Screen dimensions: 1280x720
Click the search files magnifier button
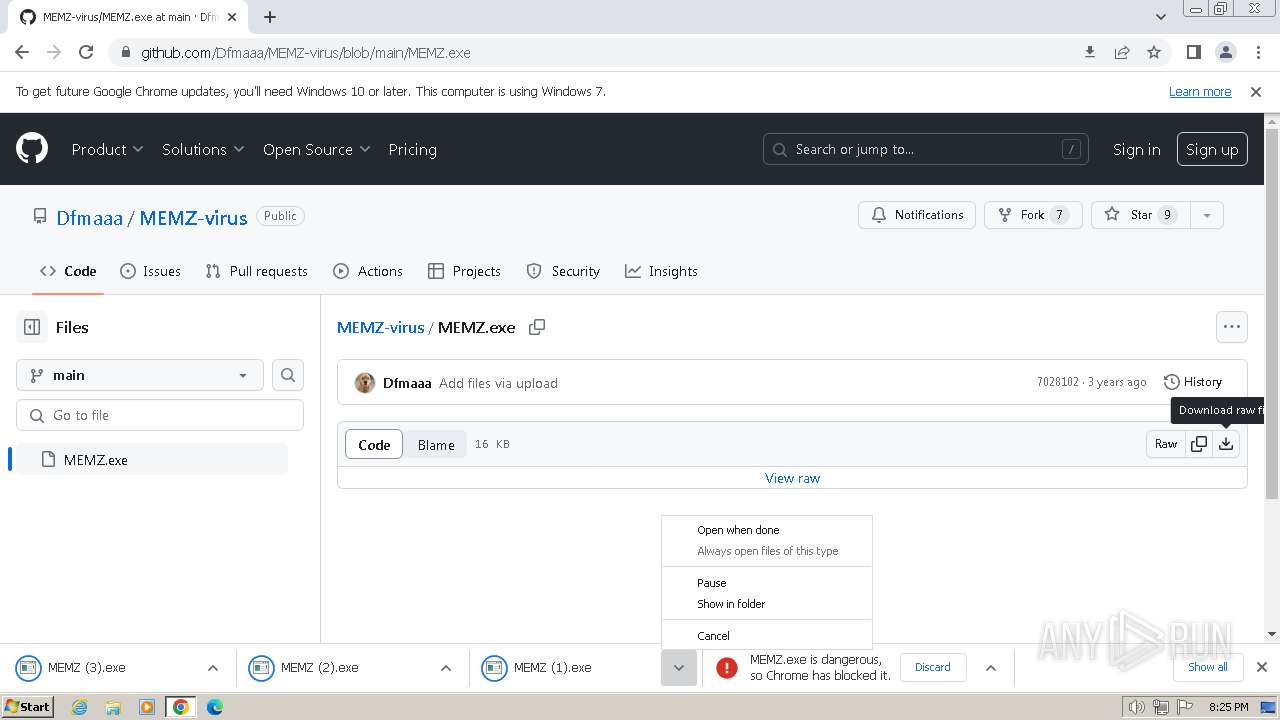click(x=288, y=375)
